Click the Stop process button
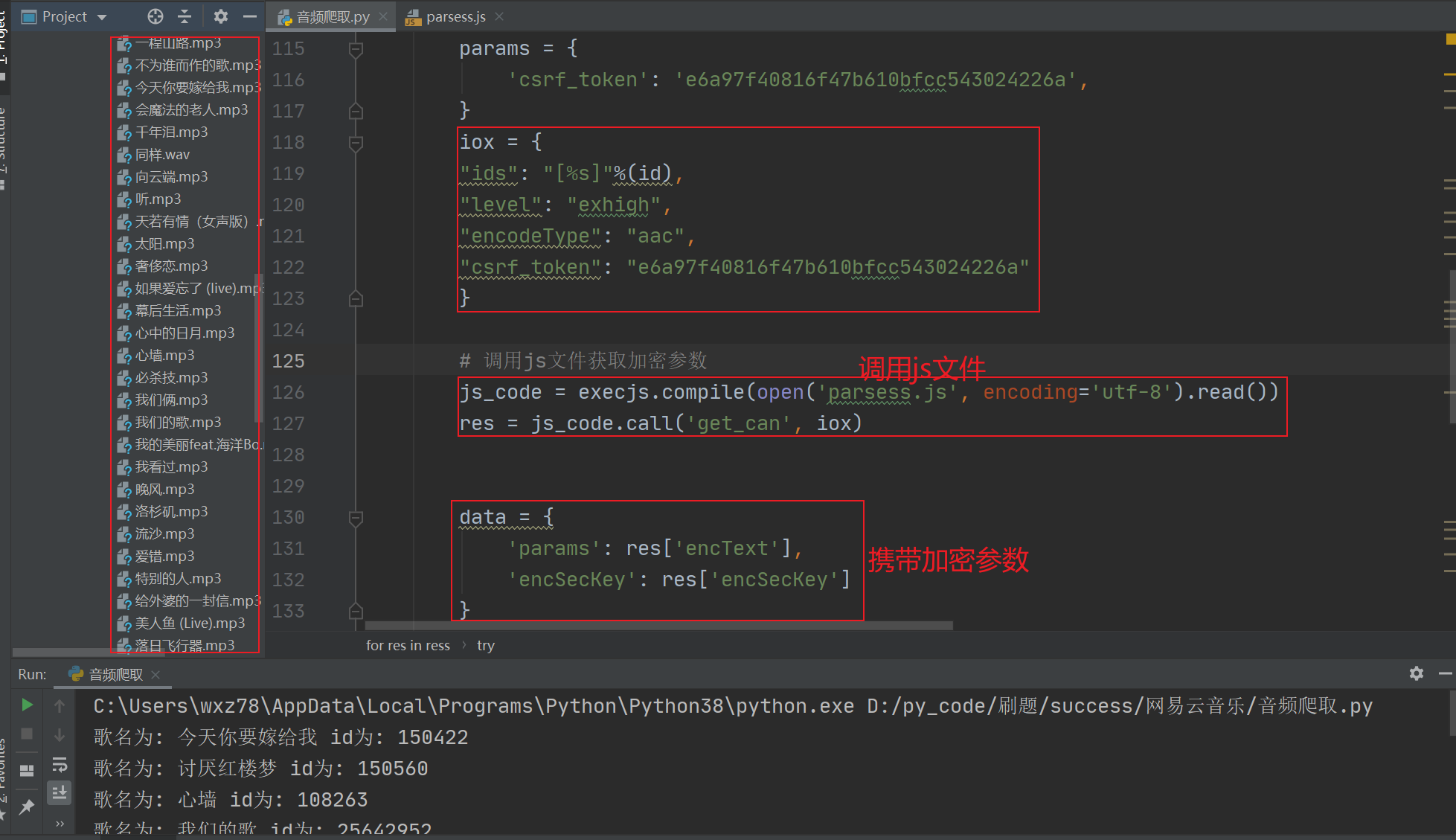1456x840 pixels. click(x=27, y=734)
